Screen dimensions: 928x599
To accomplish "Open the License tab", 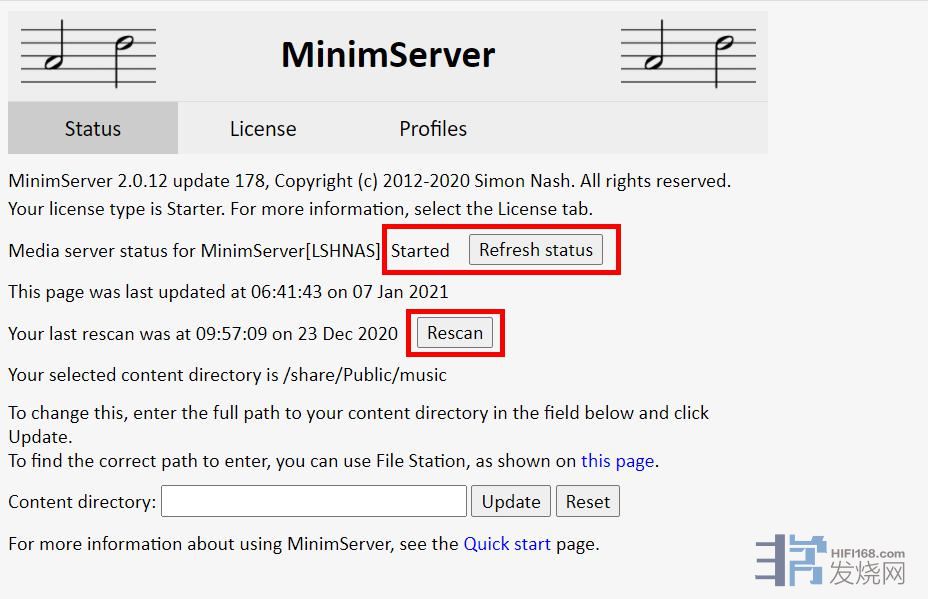I will [x=263, y=129].
